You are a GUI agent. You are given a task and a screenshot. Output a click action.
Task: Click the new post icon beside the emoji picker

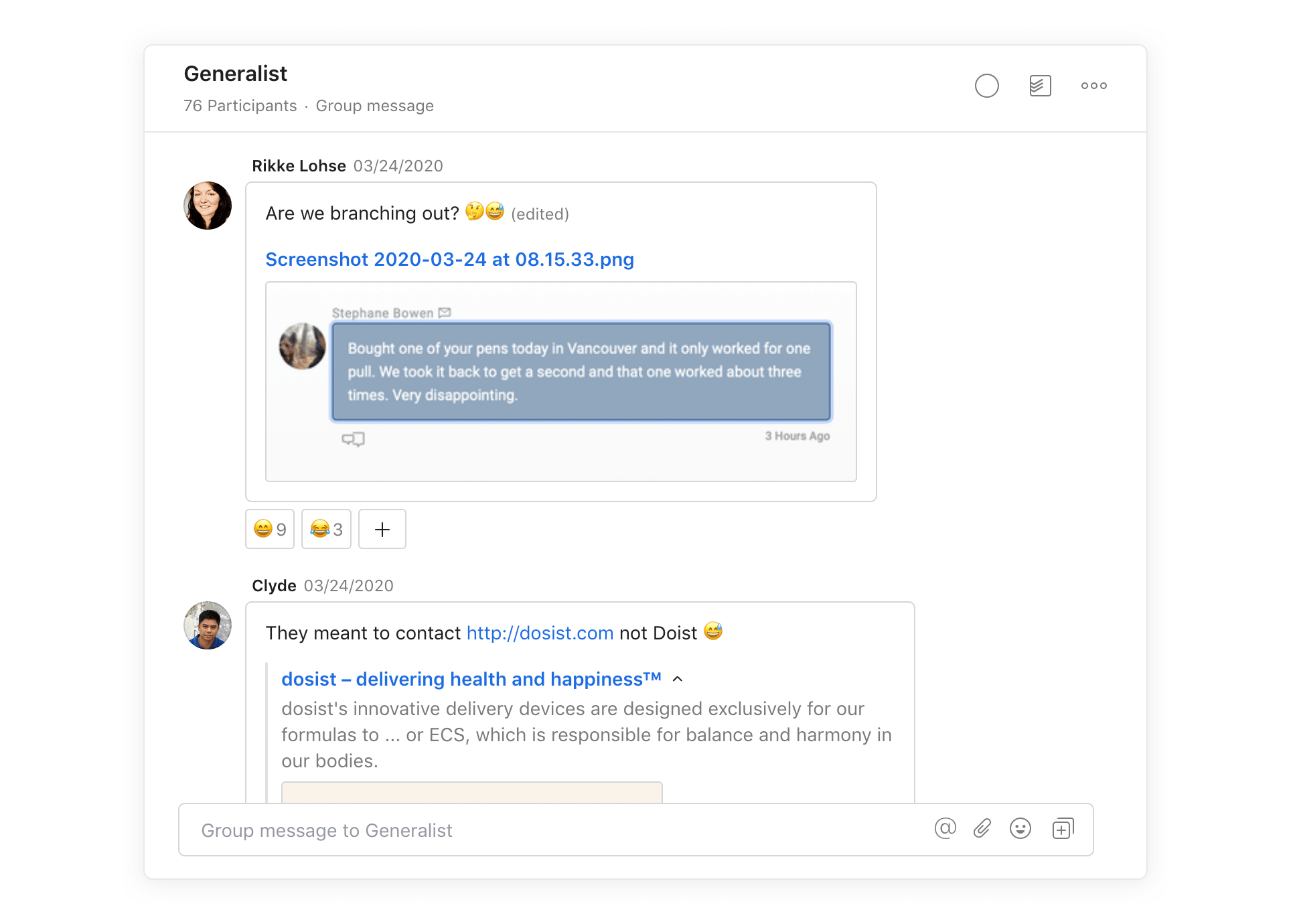click(1062, 828)
